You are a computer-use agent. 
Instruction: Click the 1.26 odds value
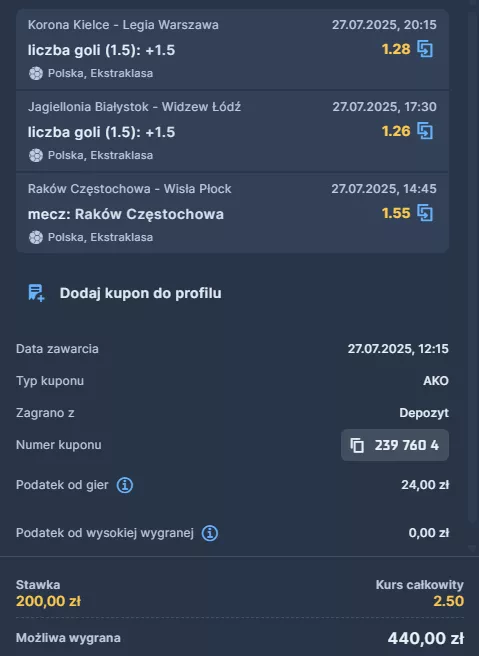[396, 131]
